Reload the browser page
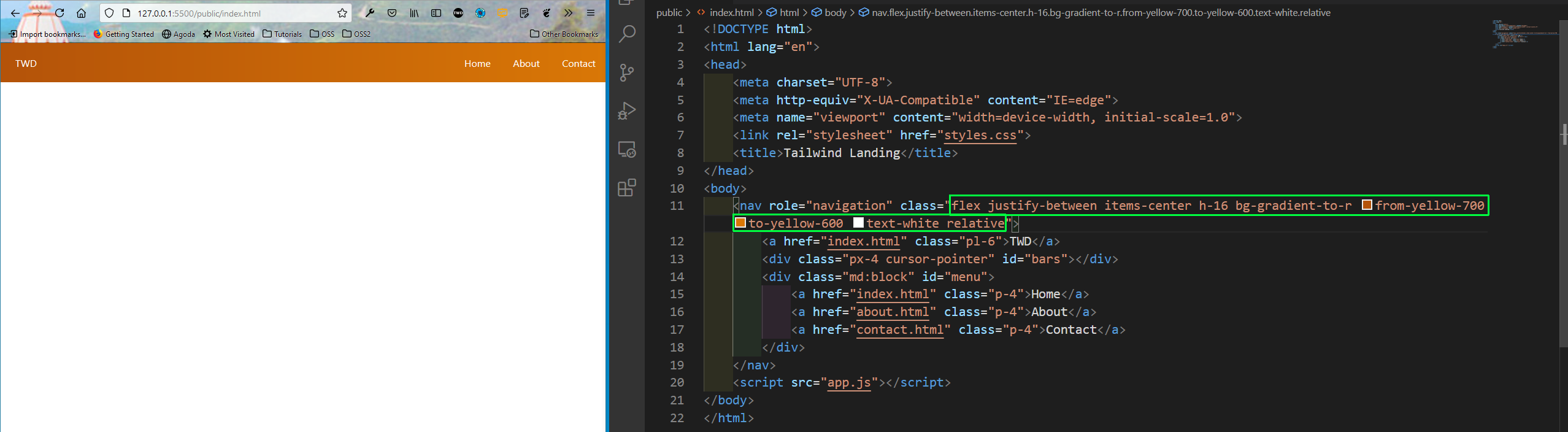This screenshot has width=1568, height=432. pyautogui.click(x=60, y=13)
